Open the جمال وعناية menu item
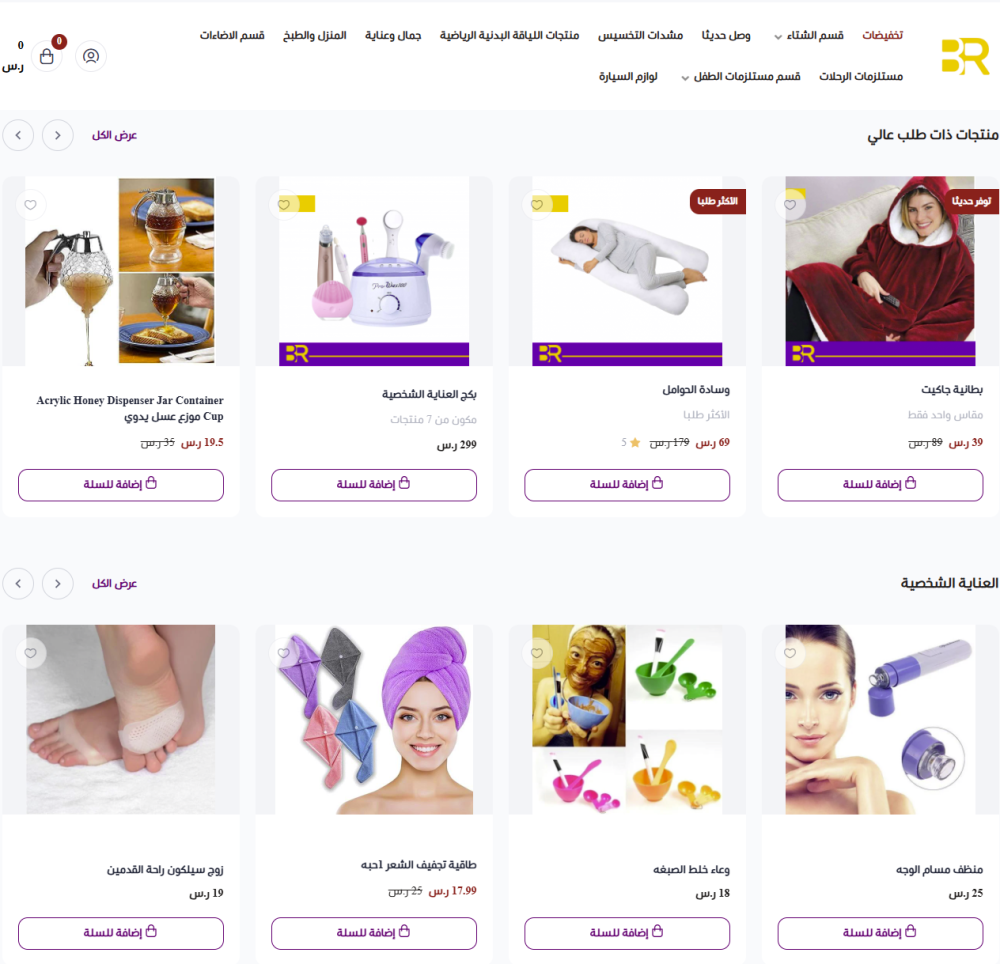This screenshot has height=964, width=1000. click(393, 36)
